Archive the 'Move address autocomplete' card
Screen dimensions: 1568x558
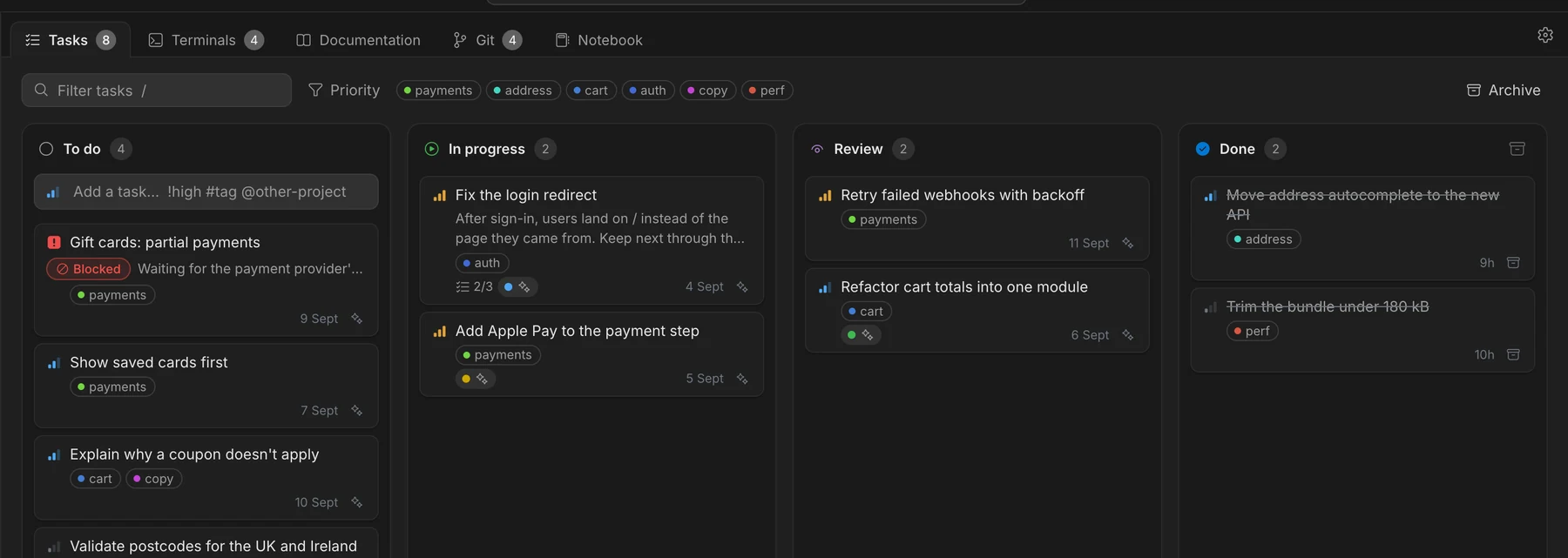point(1513,263)
